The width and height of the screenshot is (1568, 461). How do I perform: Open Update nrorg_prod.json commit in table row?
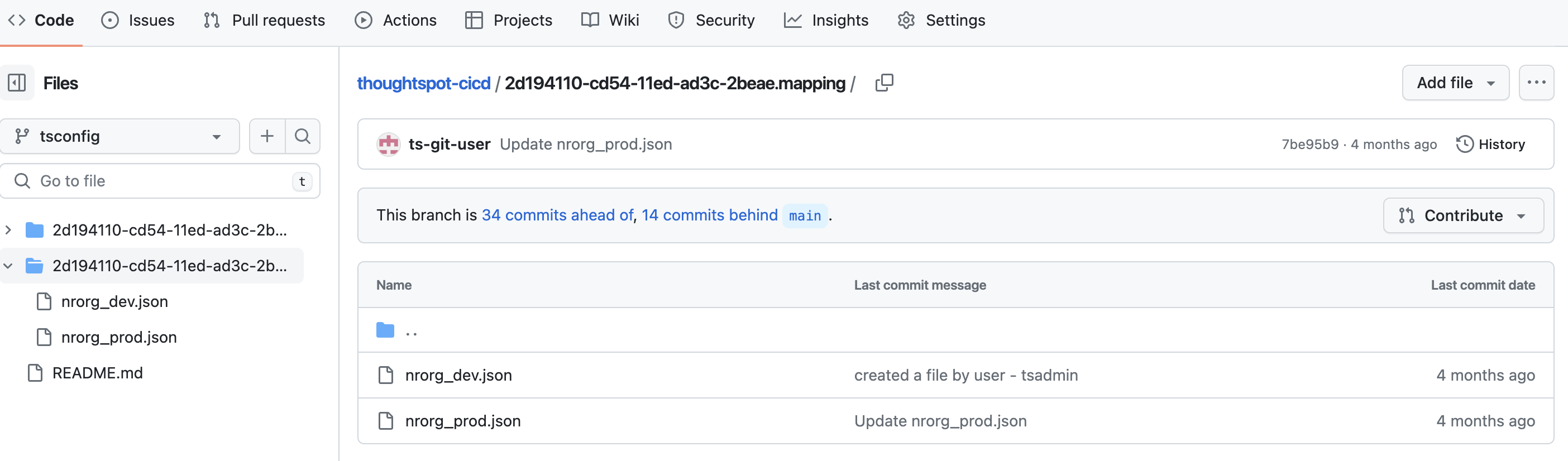coord(940,421)
